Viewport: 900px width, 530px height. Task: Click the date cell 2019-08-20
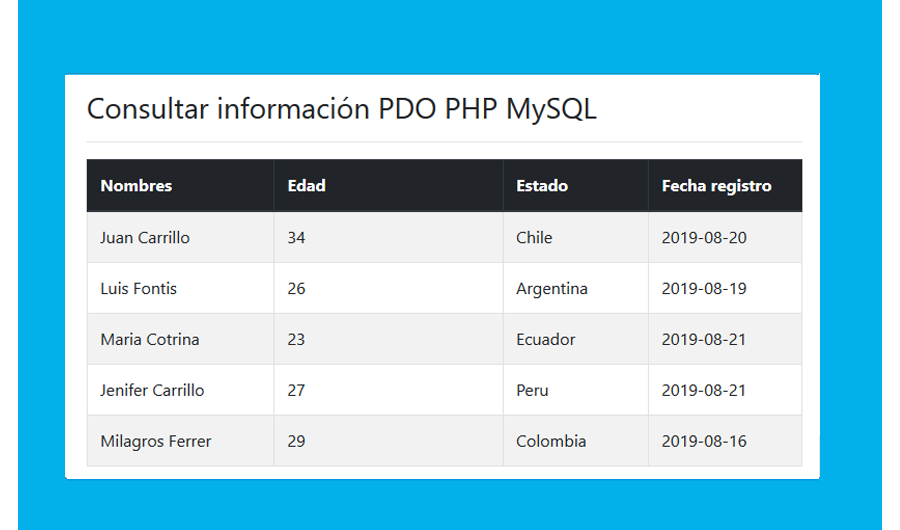click(x=704, y=238)
